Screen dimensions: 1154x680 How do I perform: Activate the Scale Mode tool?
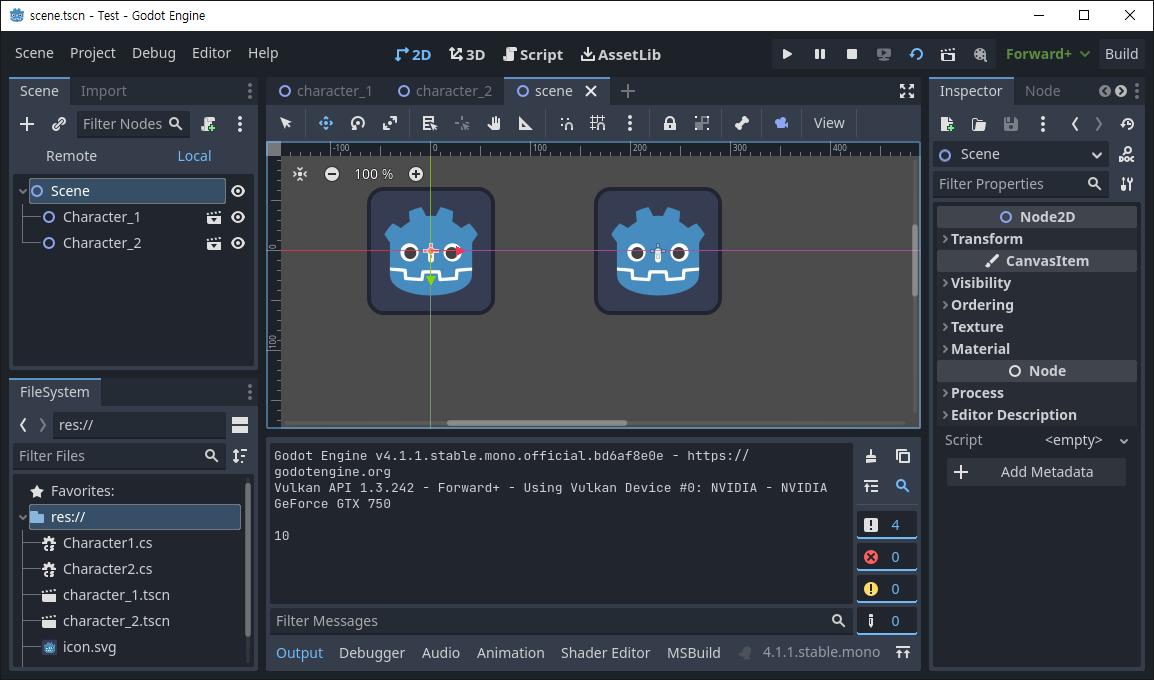390,123
